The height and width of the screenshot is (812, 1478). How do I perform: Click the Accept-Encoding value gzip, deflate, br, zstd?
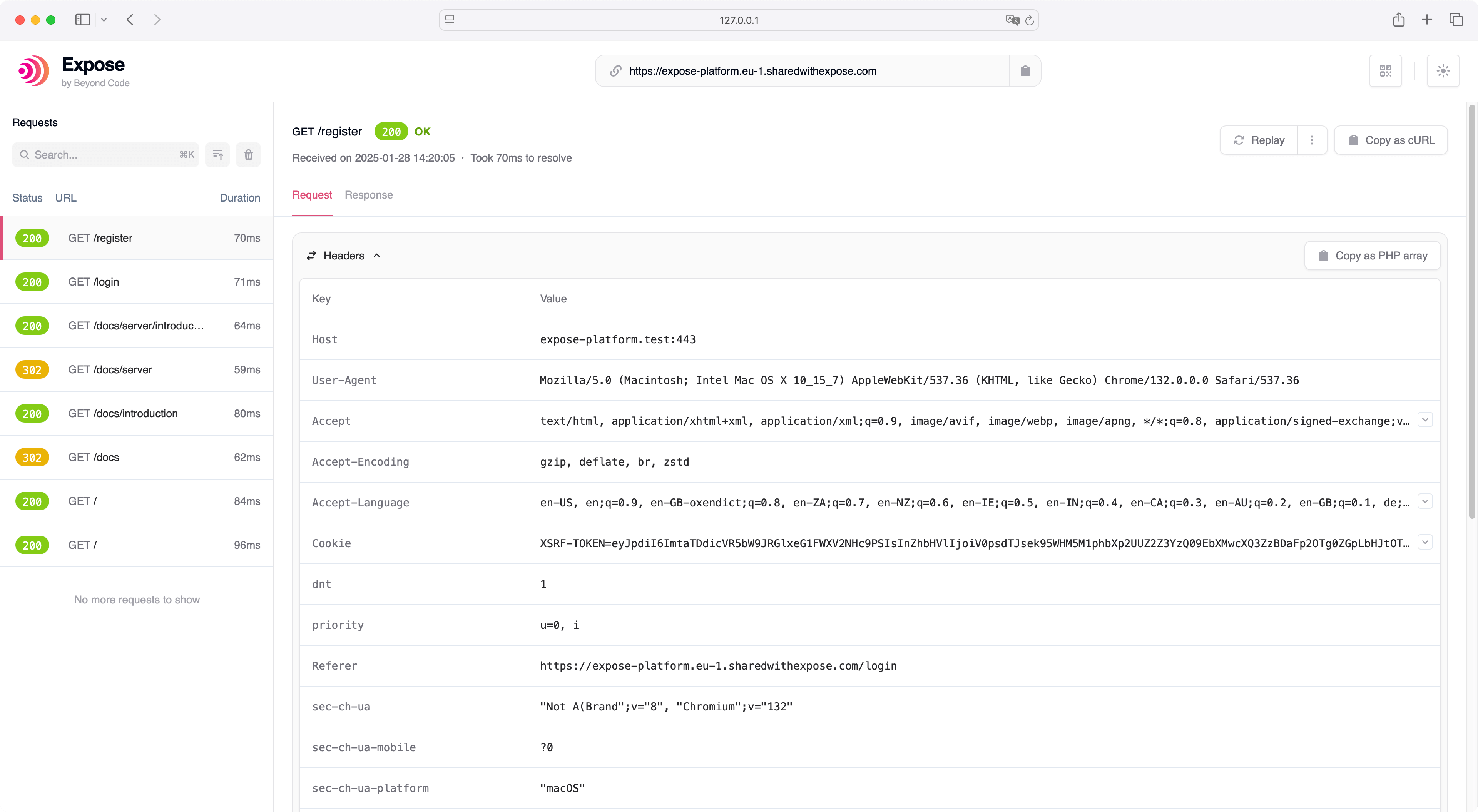point(615,461)
